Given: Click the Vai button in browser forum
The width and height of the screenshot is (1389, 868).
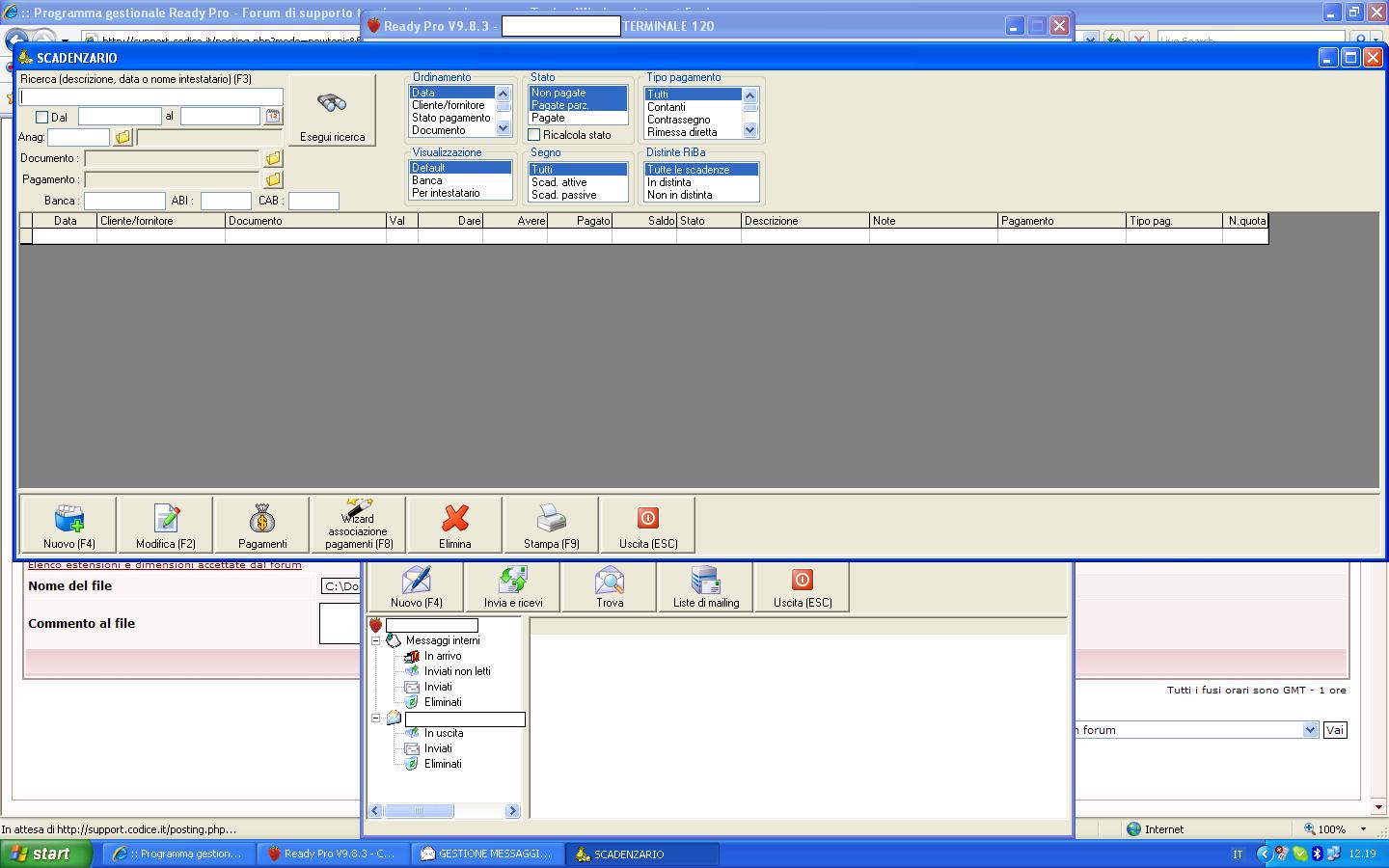Looking at the screenshot, I should 1334,730.
